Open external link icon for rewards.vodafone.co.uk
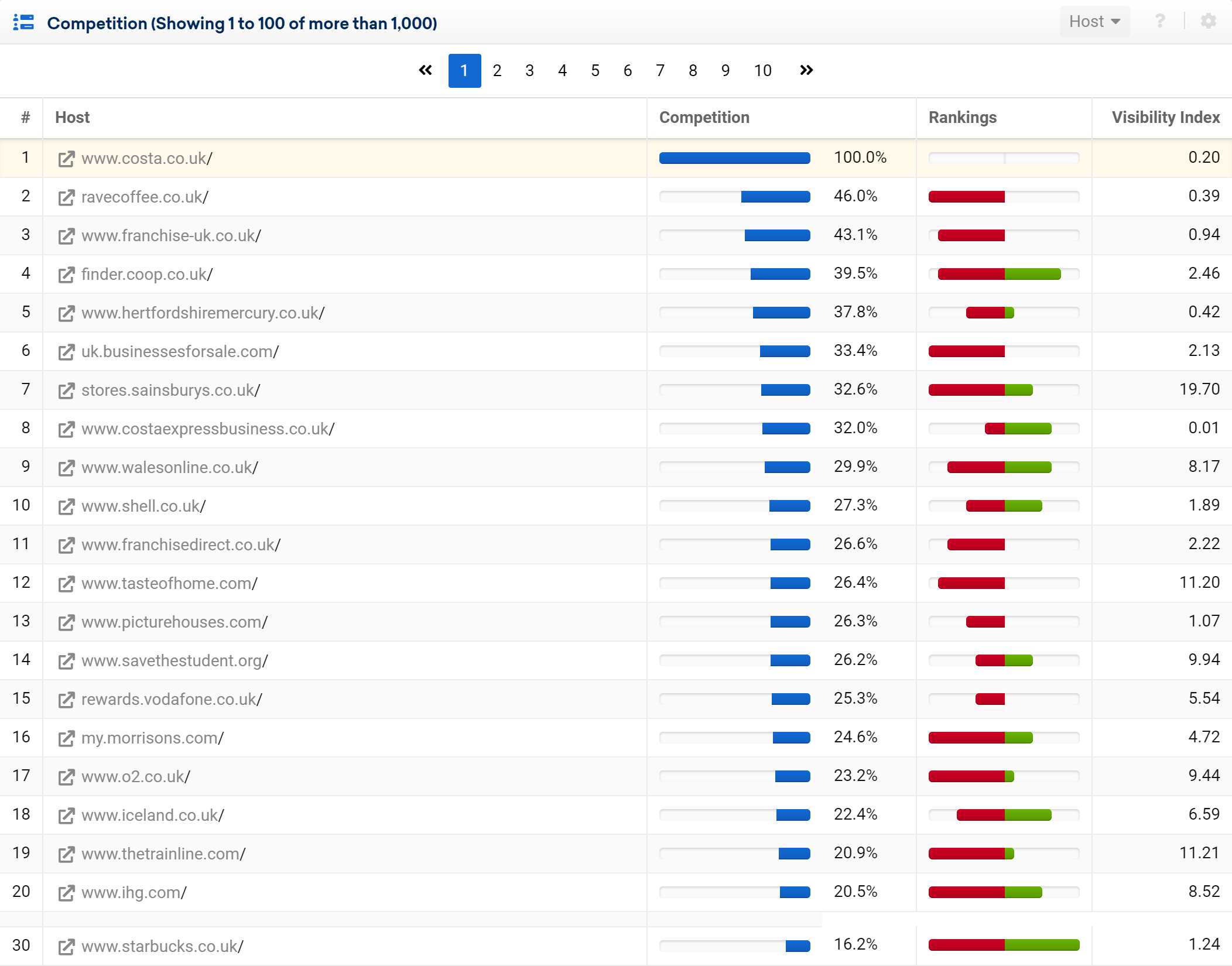This screenshot has height=966, width=1232. pos(67,700)
